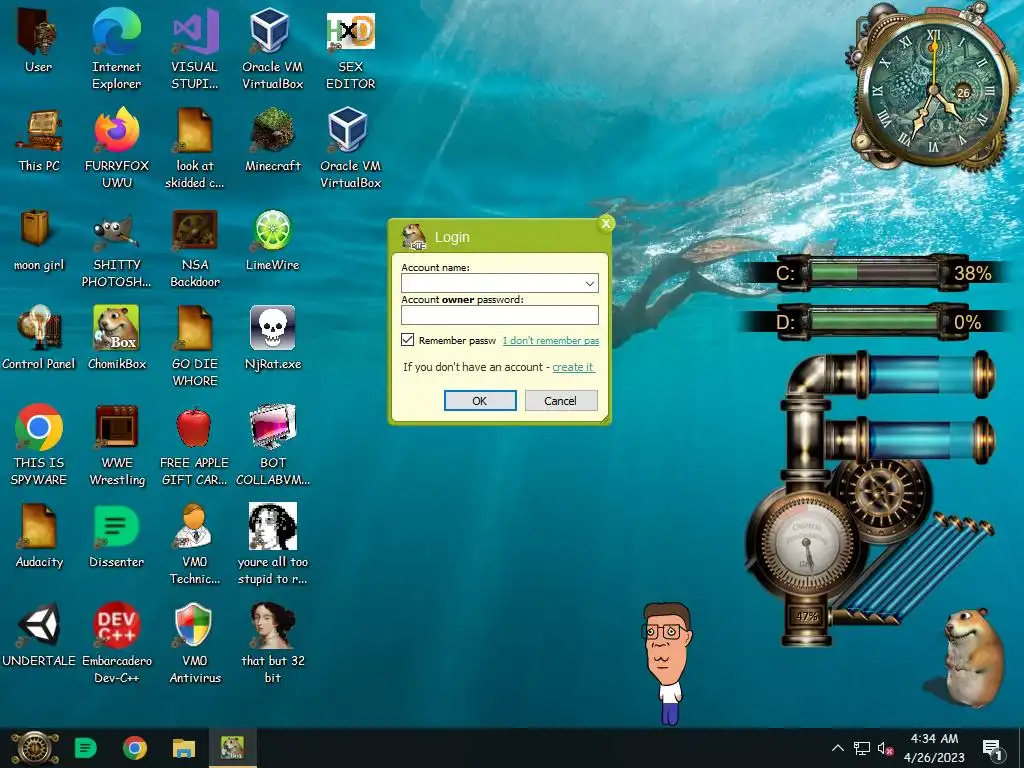Open the moon girl icon
This screenshot has width=1024, height=768.
39,239
